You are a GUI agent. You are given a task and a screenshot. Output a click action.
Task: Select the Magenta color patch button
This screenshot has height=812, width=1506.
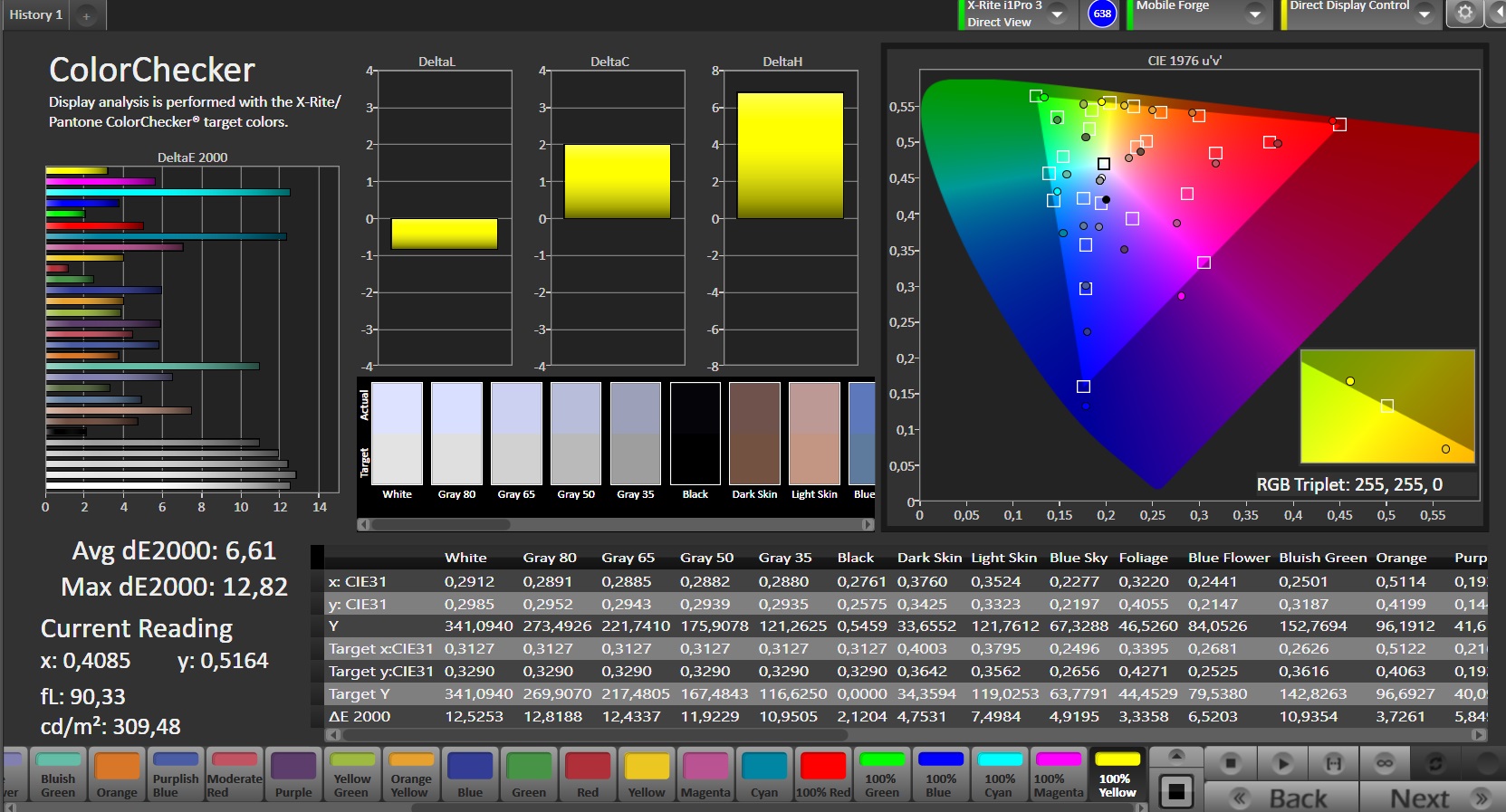705,775
